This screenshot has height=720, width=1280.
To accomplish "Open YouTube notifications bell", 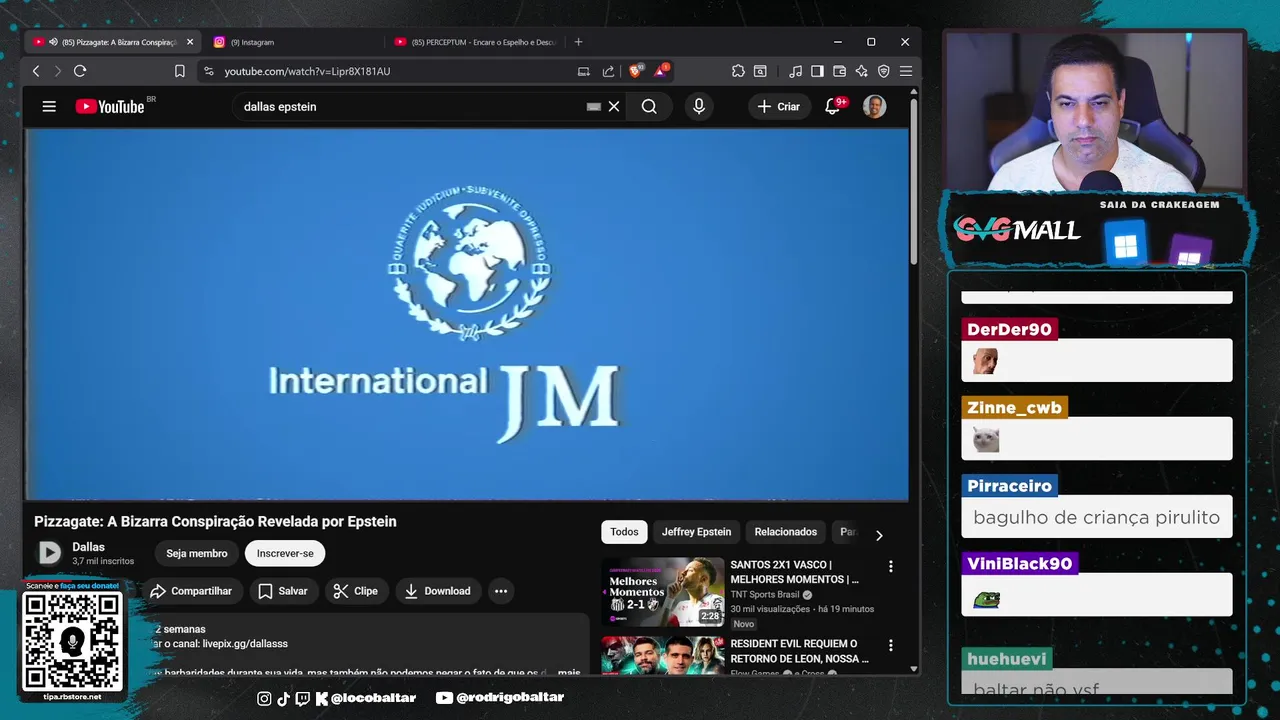I will point(832,106).
